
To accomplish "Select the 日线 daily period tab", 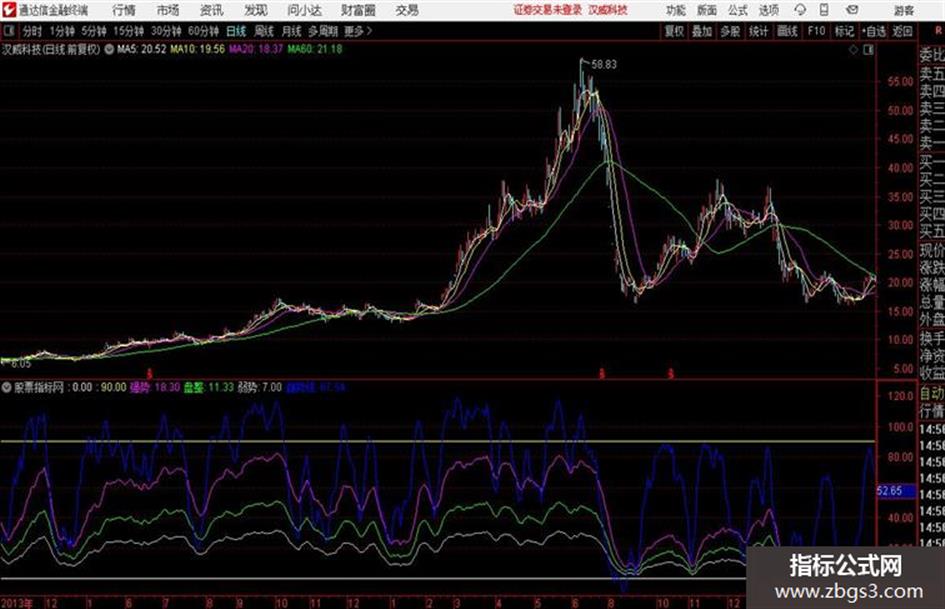I will coord(236,31).
